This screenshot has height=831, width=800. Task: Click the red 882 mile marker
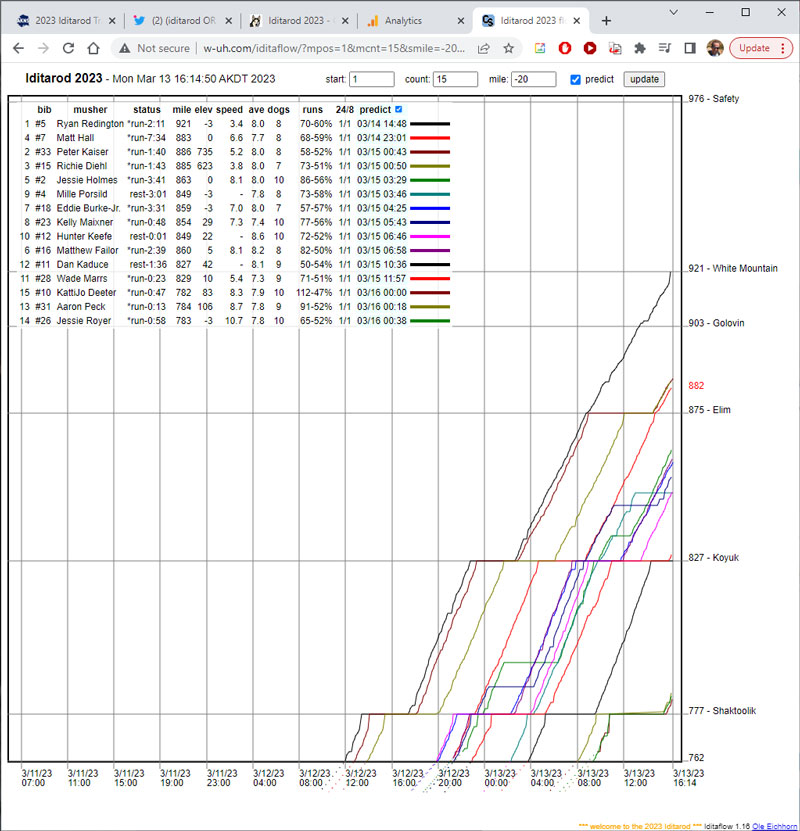[x=696, y=385]
